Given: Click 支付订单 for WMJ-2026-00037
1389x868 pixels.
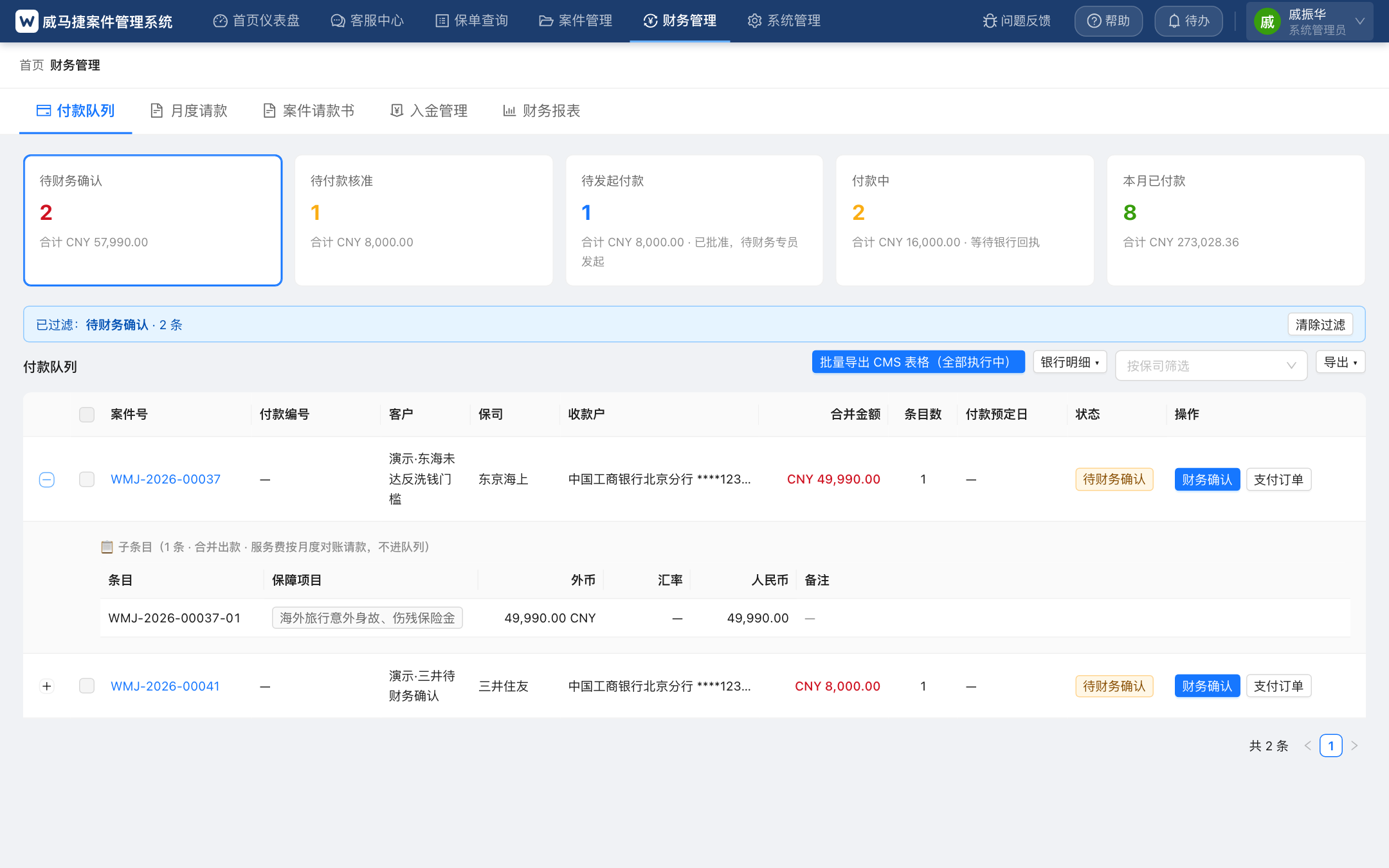Looking at the screenshot, I should pos(1278,479).
